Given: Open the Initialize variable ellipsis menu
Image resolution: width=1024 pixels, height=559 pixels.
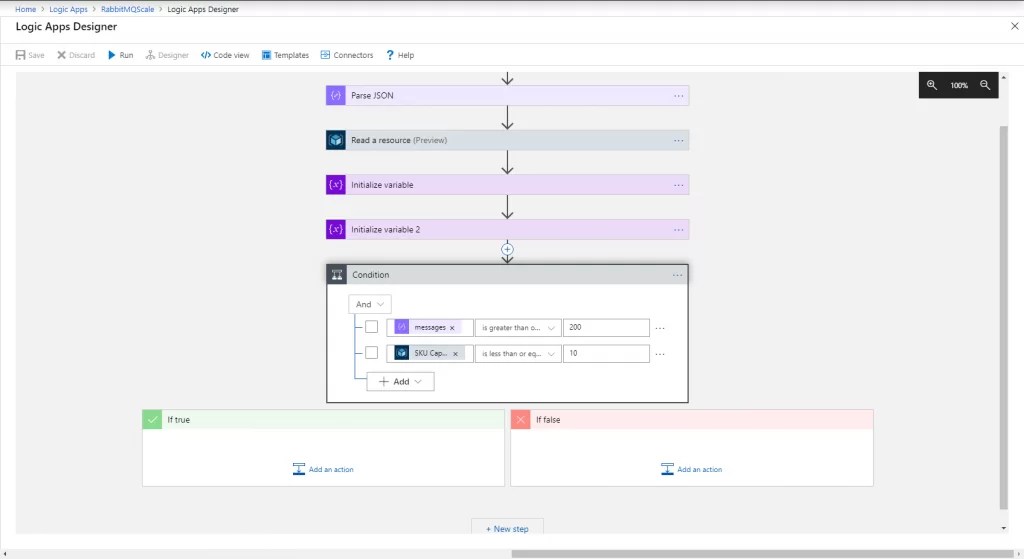Looking at the screenshot, I should pos(679,185).
